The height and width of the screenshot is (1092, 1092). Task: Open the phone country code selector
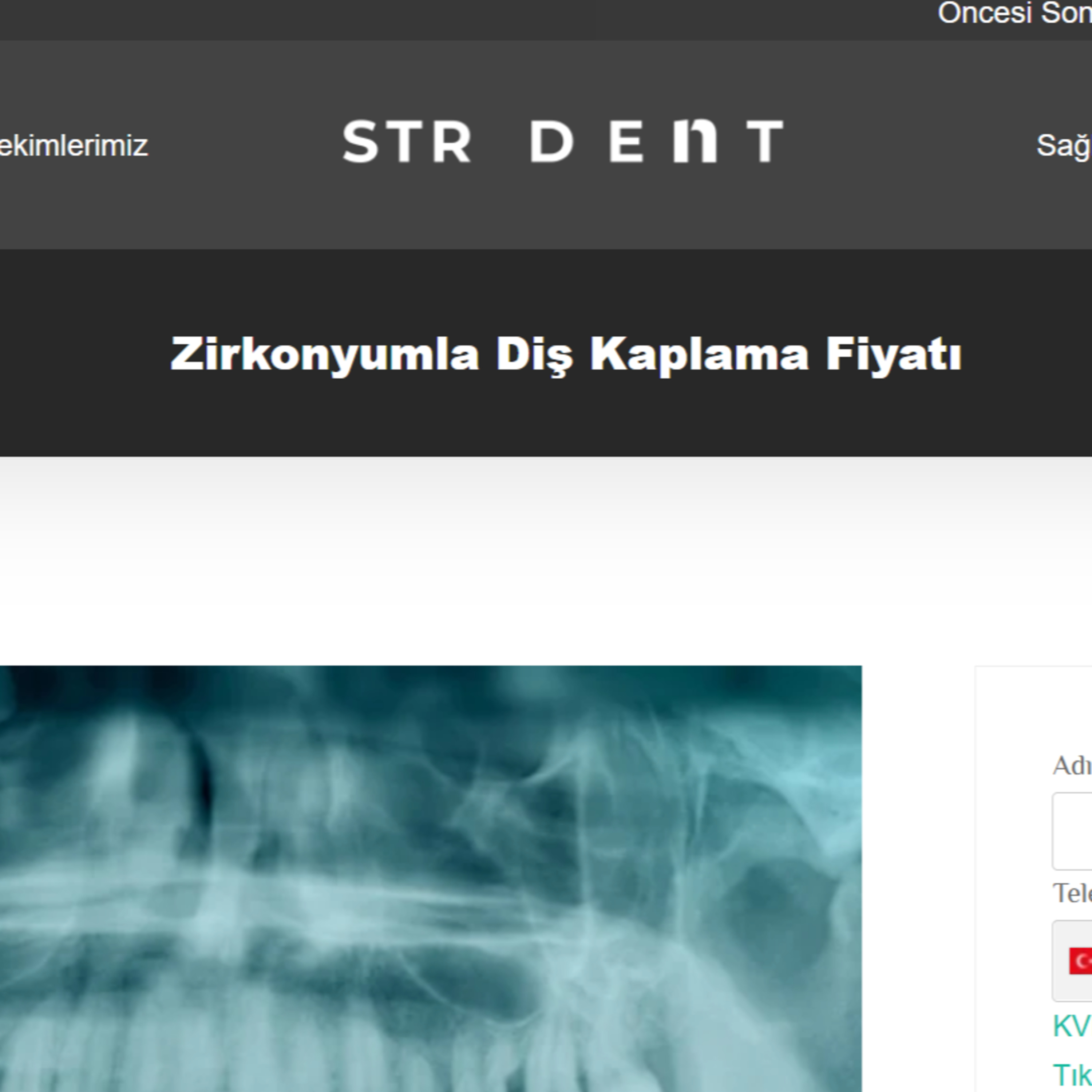(1072, 961)
